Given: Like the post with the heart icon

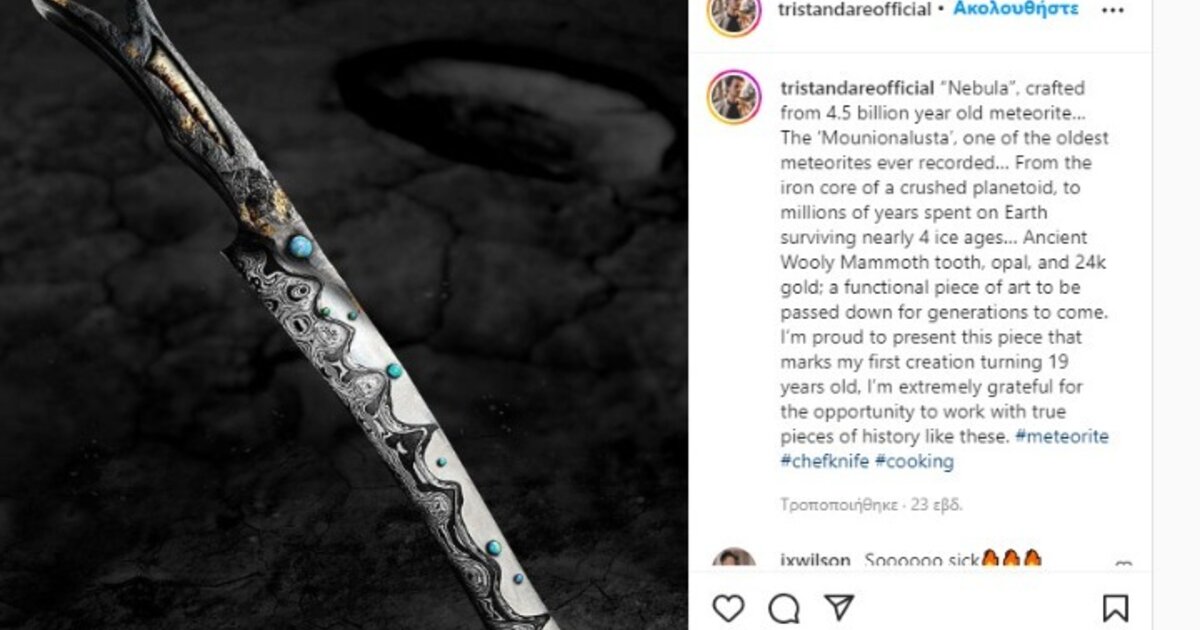Looking at the screenshot, I should click(x=728, y=607).
